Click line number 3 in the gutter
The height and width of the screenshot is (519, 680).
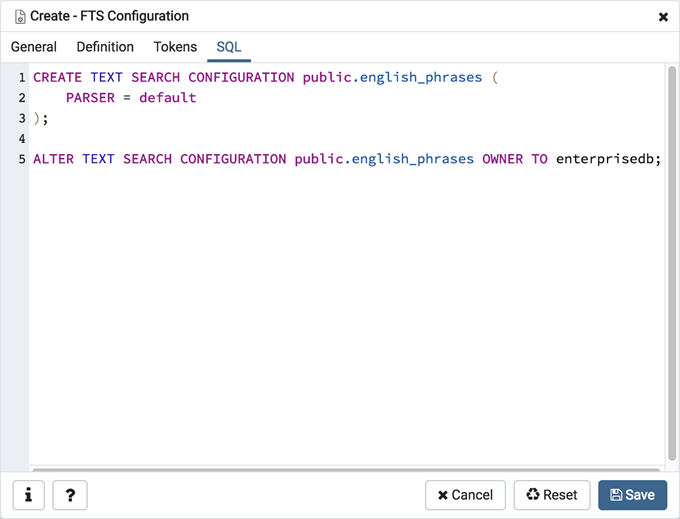point(21,118)
